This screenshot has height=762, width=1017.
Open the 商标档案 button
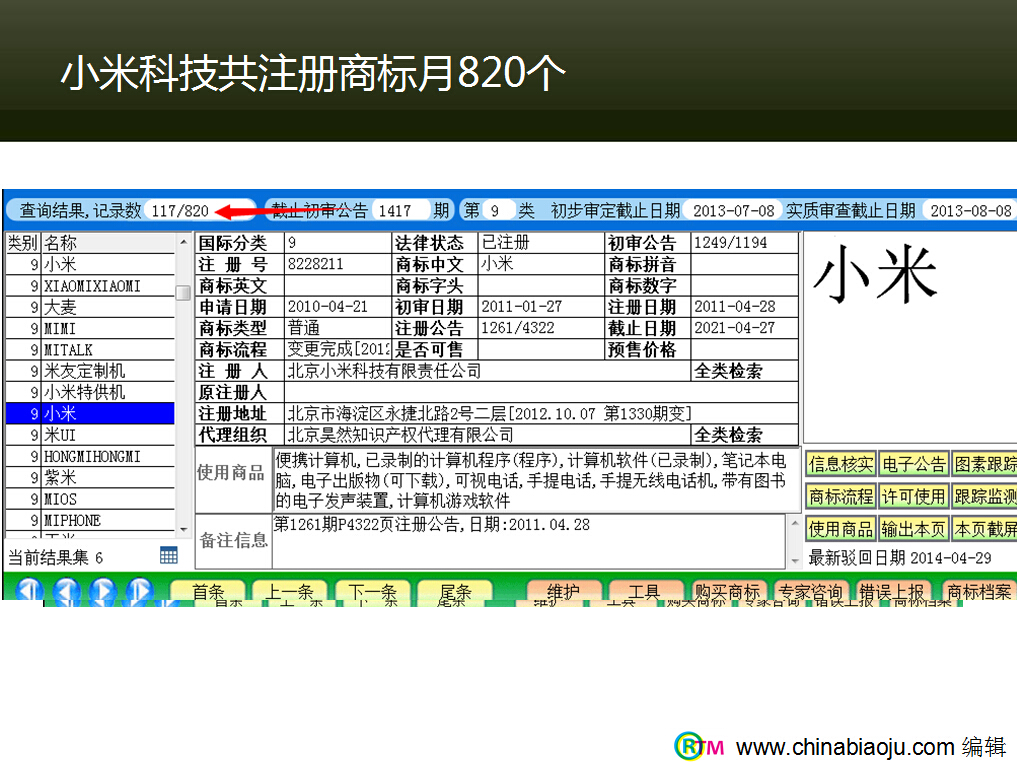coord(979,591)
